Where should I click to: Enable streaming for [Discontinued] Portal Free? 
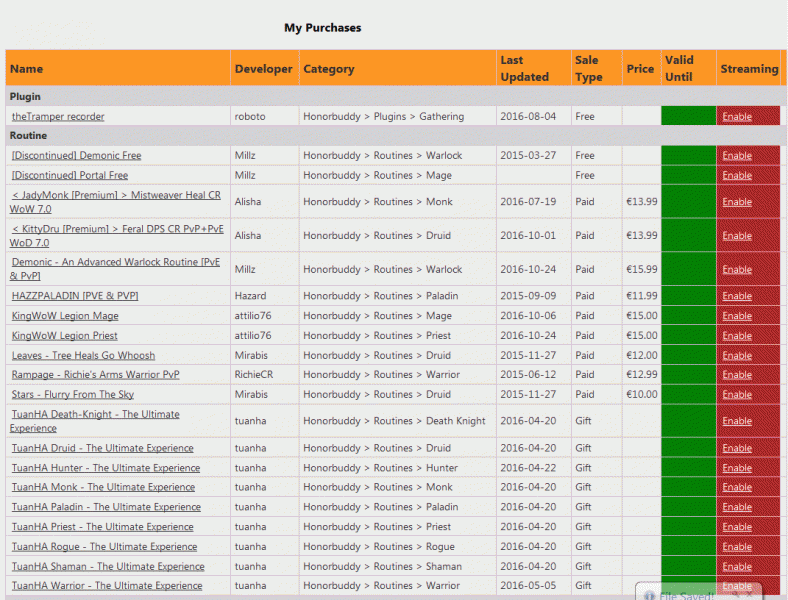(737, 175)
